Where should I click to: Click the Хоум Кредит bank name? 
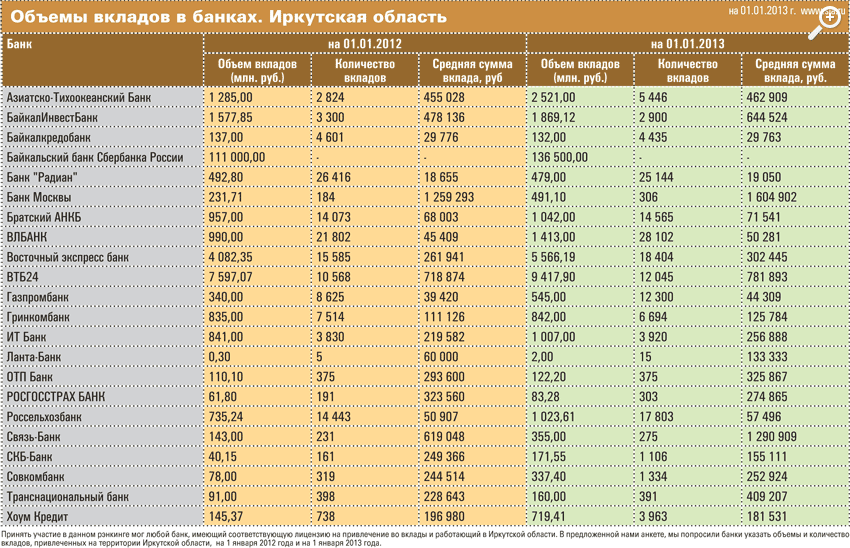click(x=39, y=517)
